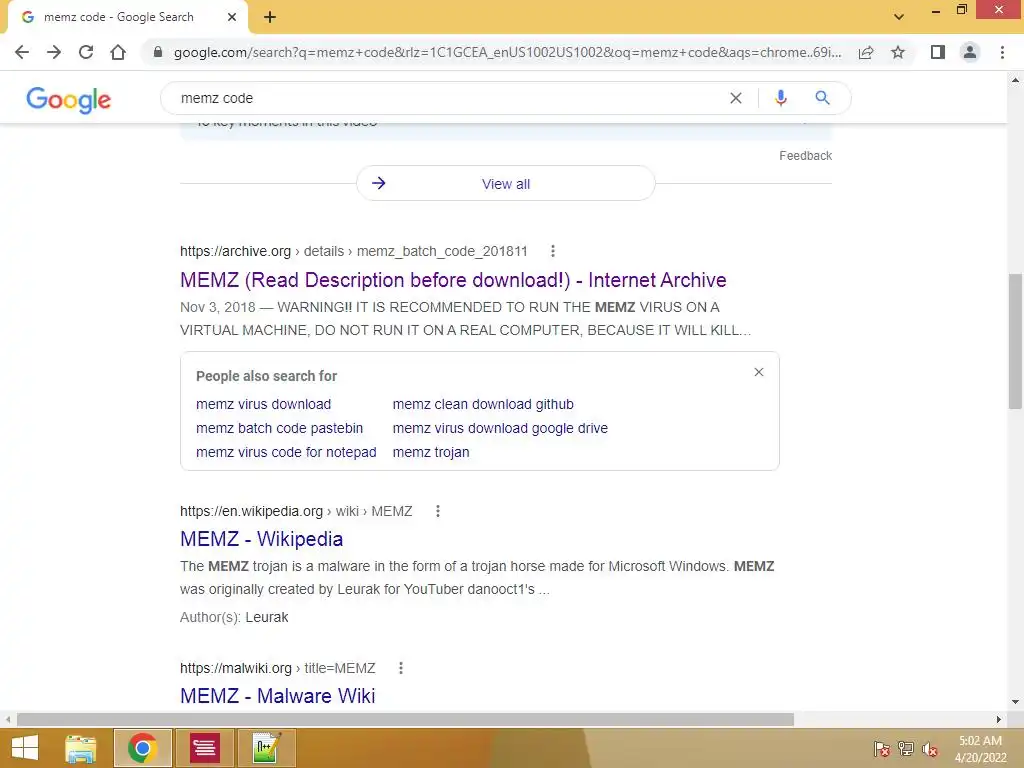Click horizontal scrollbar thumb
The width and height of the screenshot is (1024, 768).
pyautogui.click(x=405, y=719)
